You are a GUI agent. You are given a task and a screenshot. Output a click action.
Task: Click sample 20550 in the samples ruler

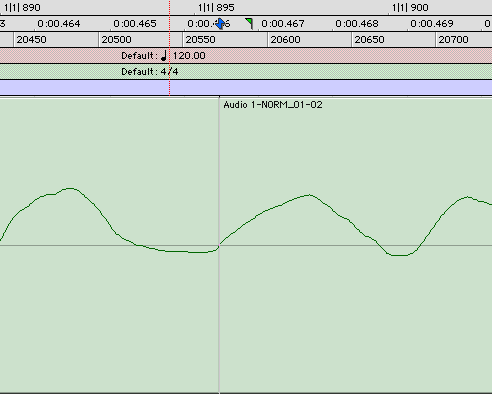coord(200,40)
